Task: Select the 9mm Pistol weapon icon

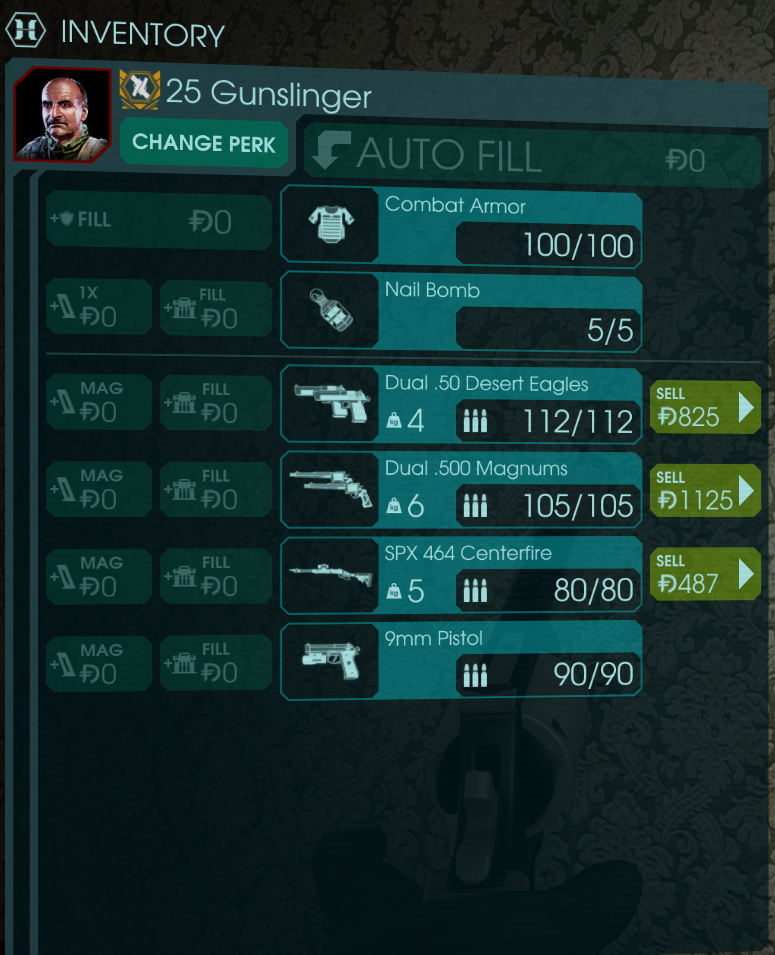Action: click(331, 660)
